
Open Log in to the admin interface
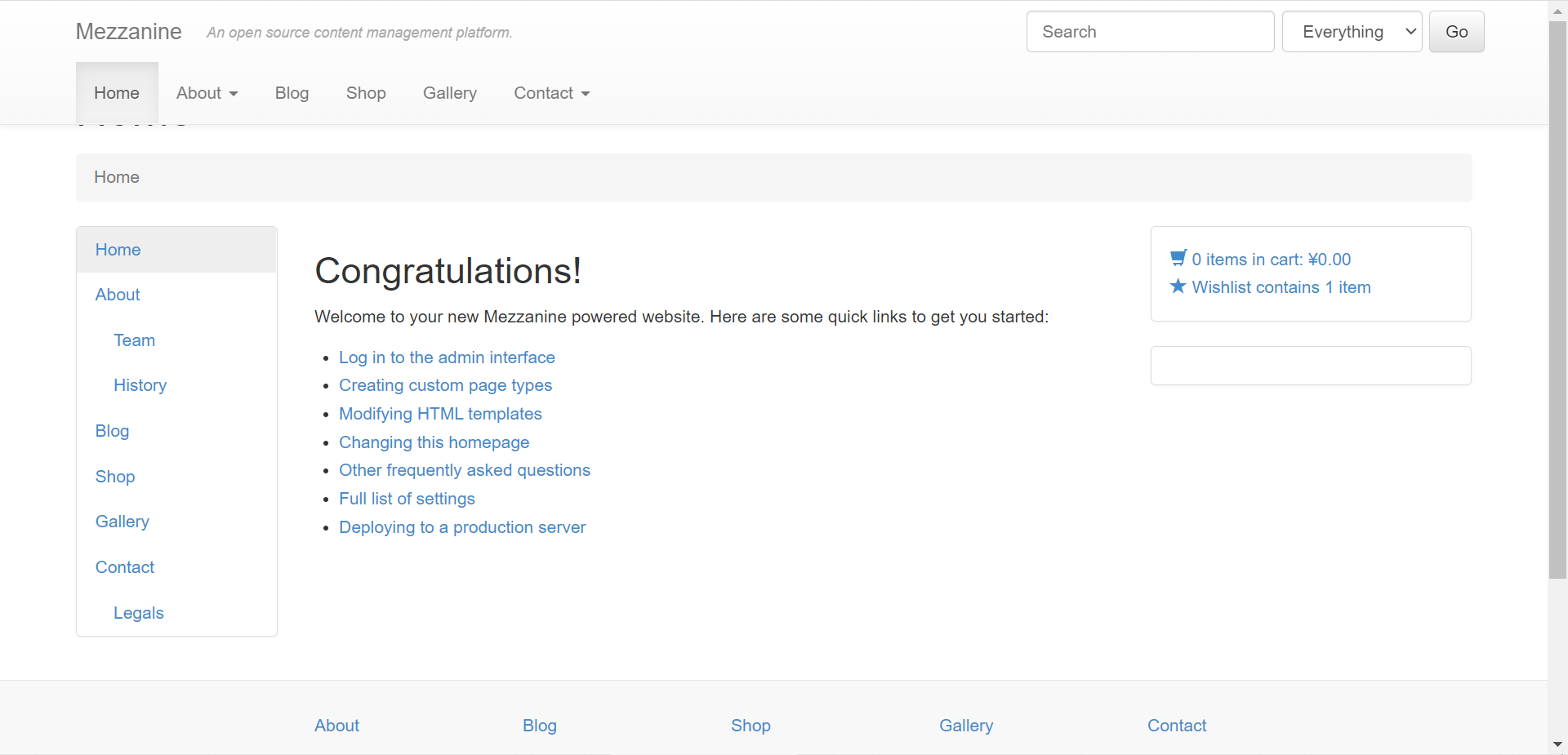447,358
